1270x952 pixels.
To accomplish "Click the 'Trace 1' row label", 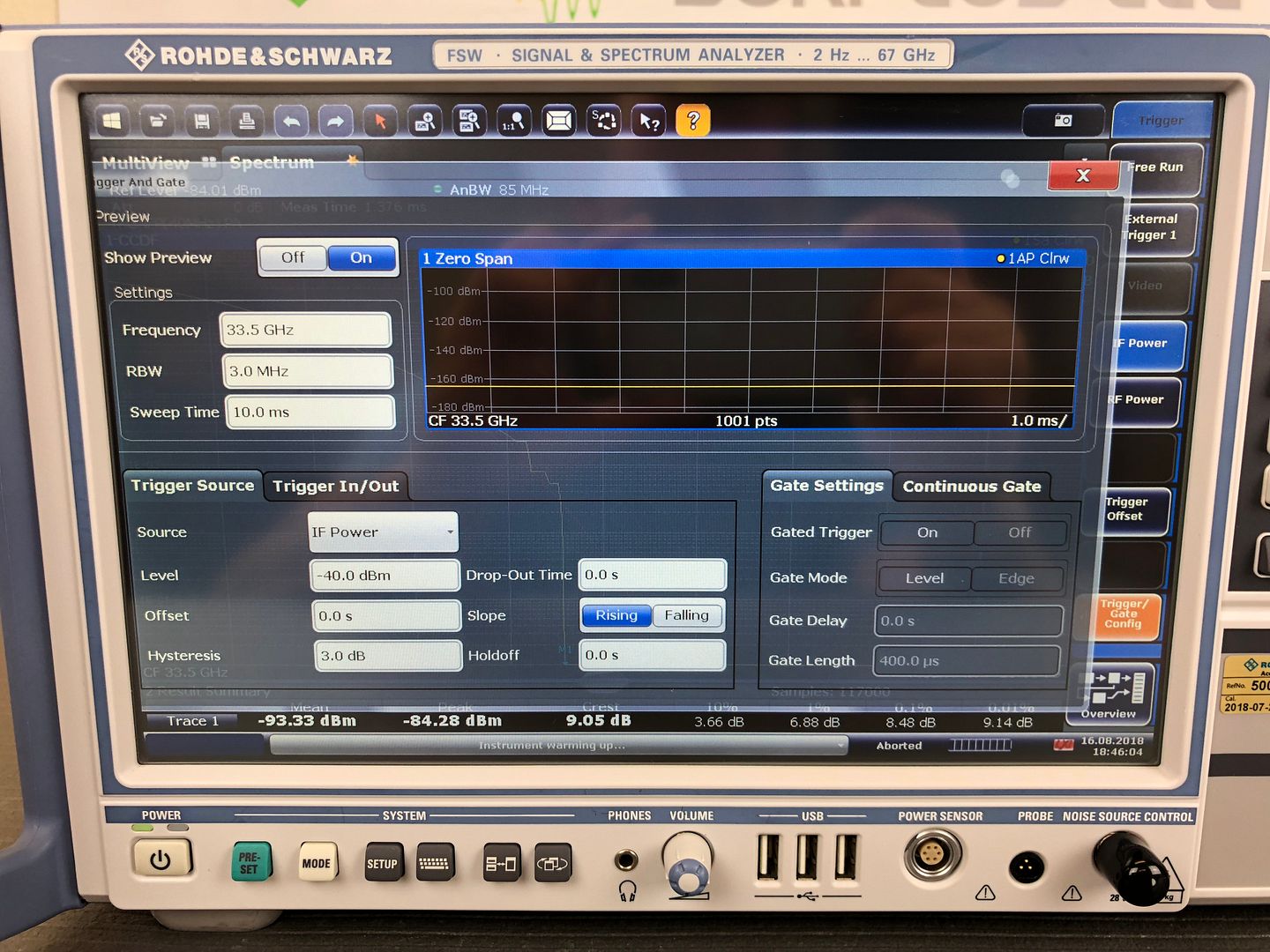I will coord(192,721).
